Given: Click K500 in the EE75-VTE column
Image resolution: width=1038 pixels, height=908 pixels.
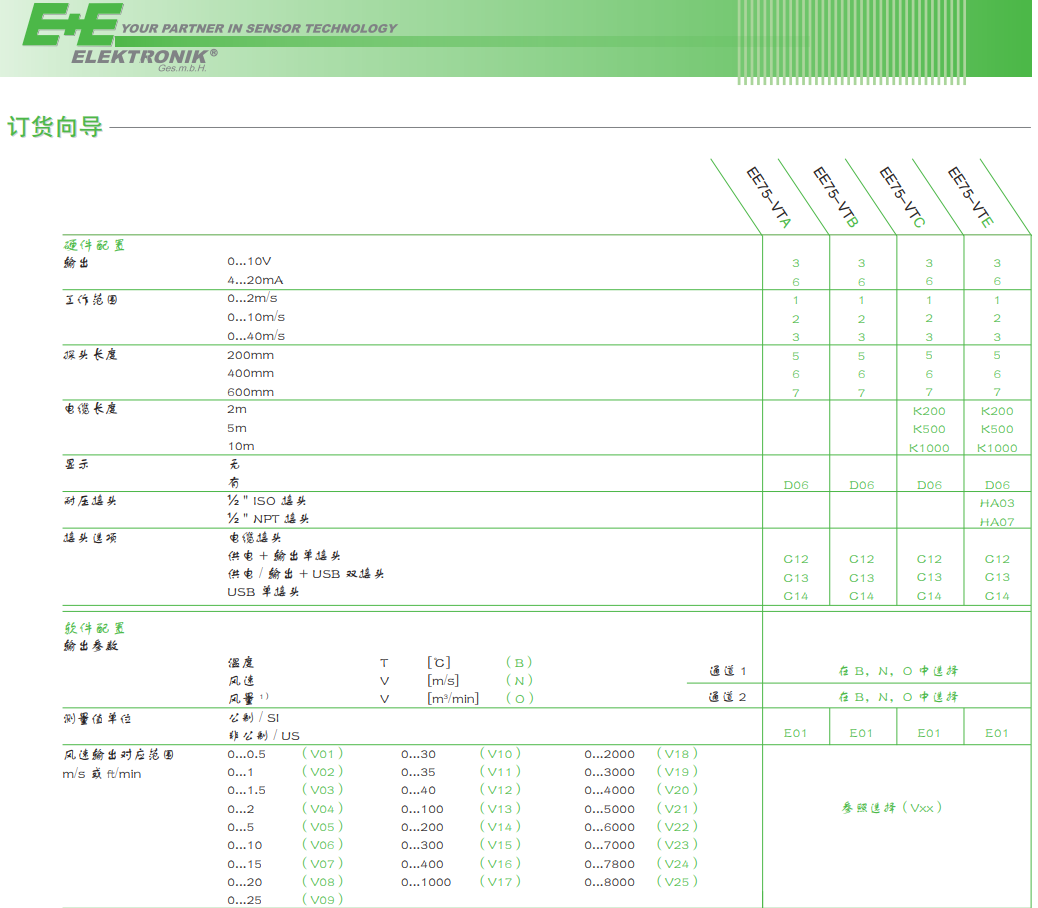Looking at the screenshot, I should coord(997,429).
